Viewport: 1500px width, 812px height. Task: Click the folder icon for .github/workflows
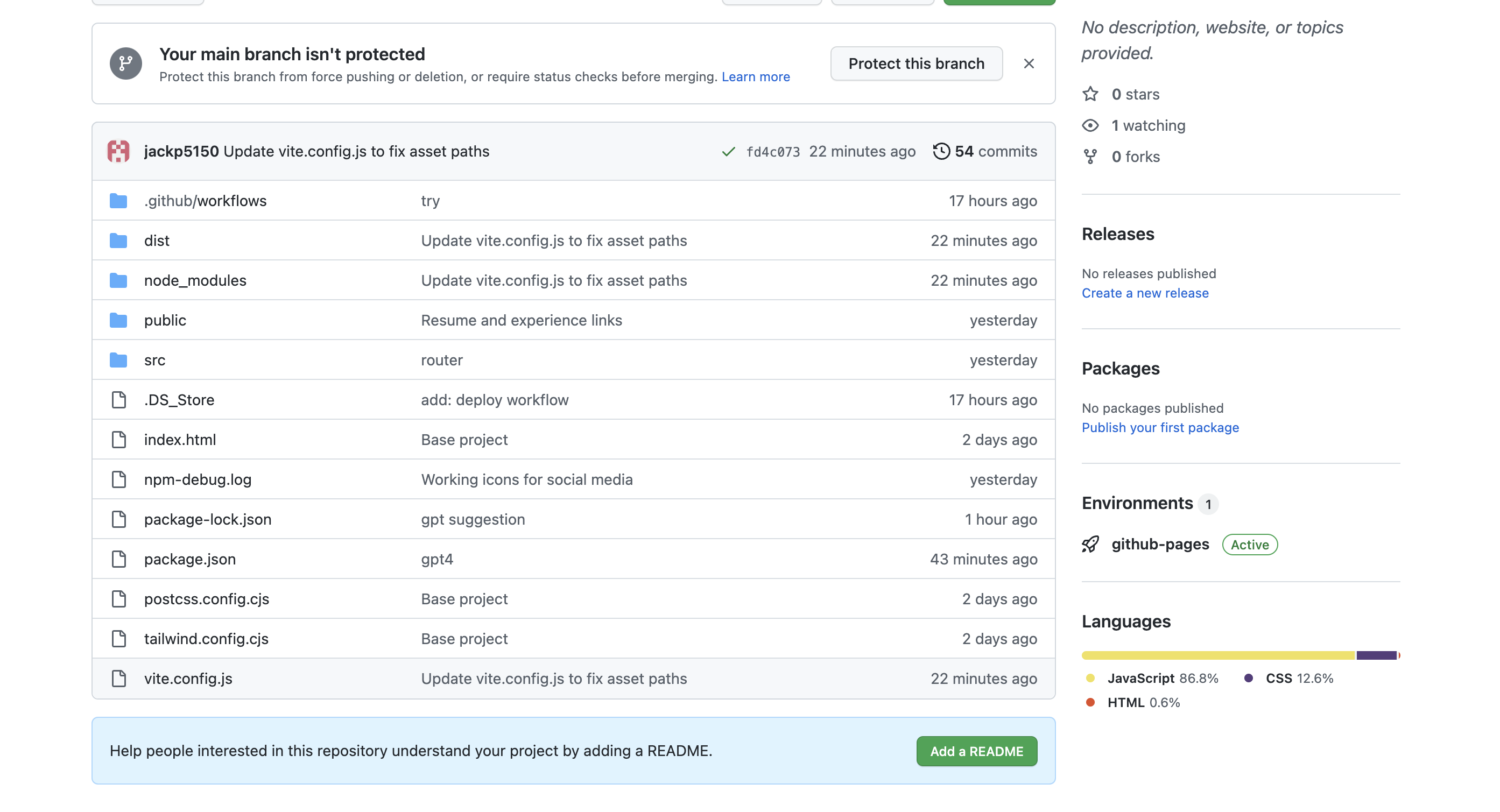(x=118, y=201)
